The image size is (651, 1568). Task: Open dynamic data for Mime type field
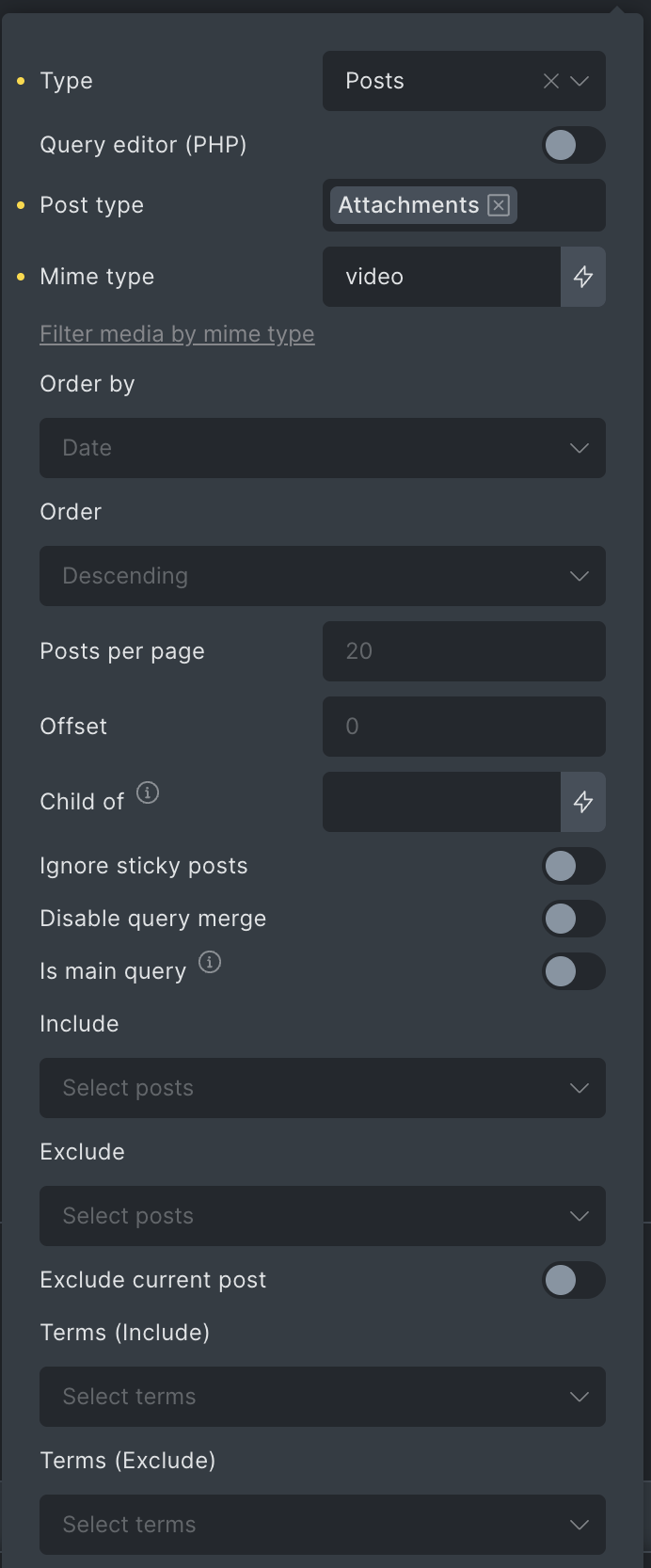pos(583,277)
